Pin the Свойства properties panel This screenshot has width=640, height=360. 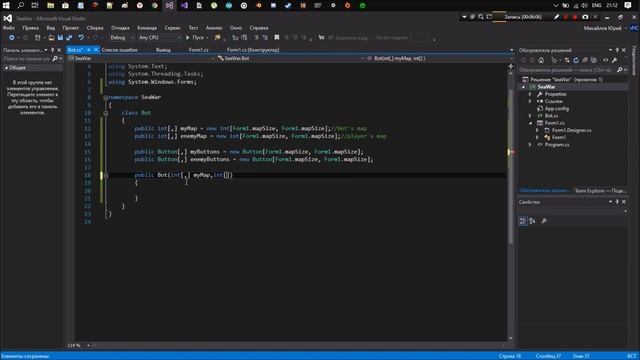pos(617,202)
